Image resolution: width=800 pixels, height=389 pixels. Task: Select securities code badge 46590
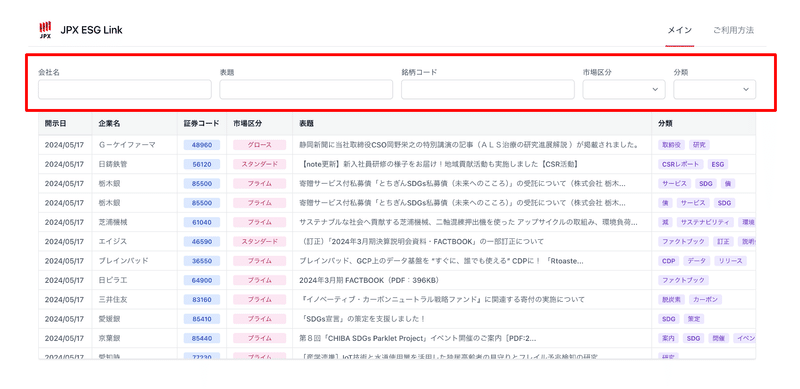coord(202,241)
